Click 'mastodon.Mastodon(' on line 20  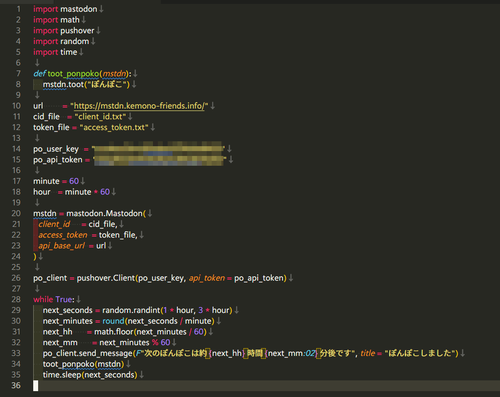106,213
